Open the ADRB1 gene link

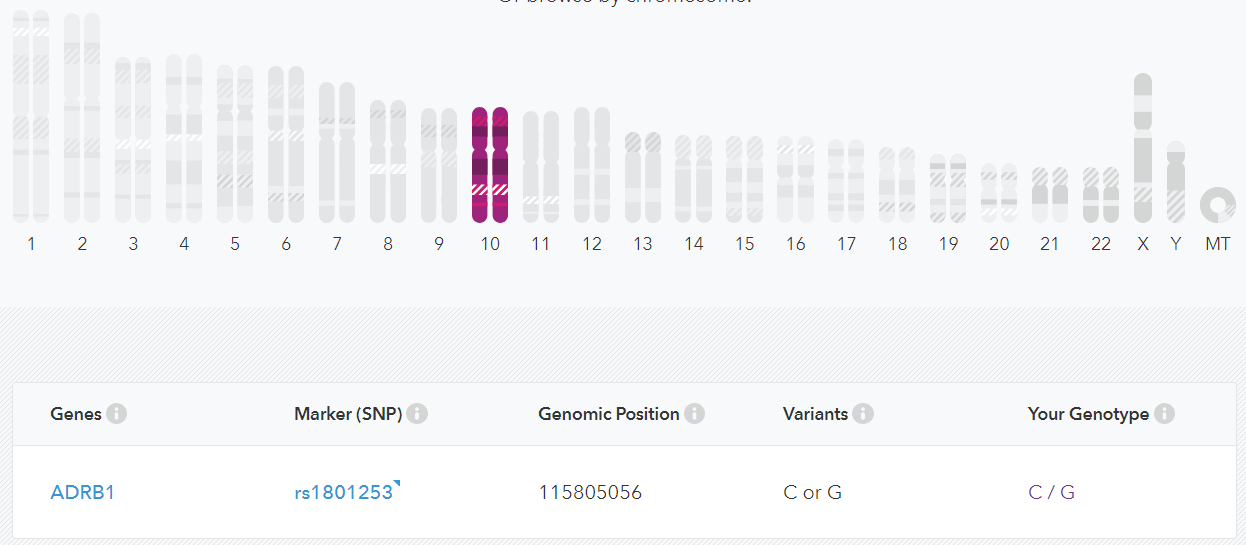pyautogui.click(x=82, y=492)
